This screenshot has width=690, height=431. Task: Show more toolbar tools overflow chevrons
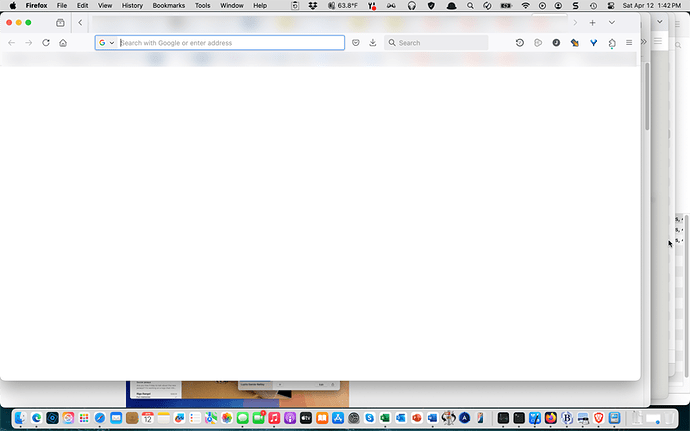(x=644, y=41)
